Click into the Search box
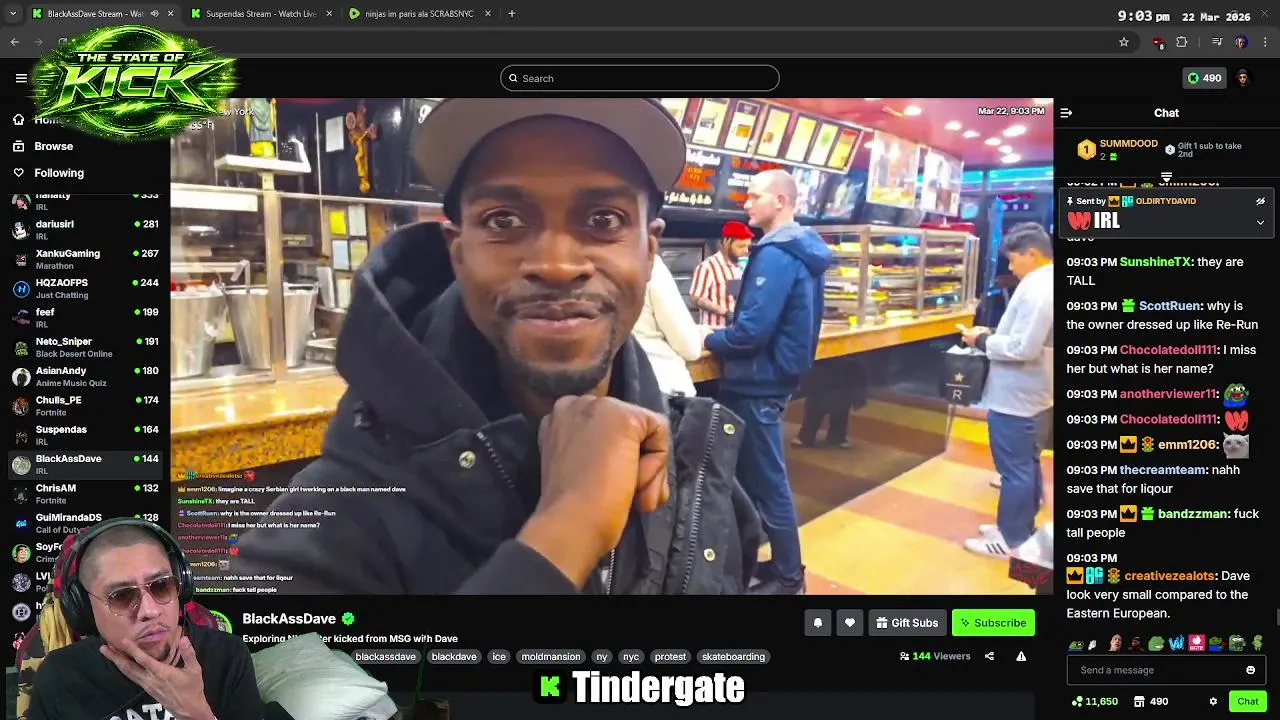Screen dimensions: 1280x720 coord(640,78)
